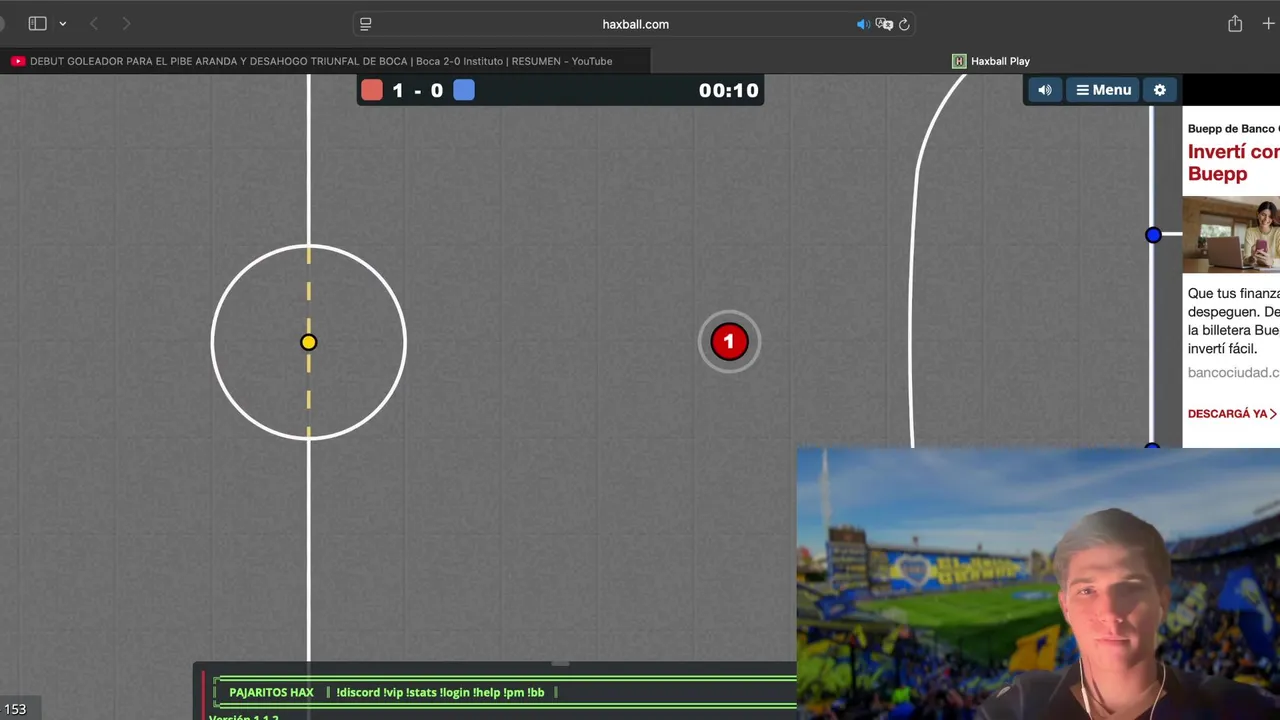Click the ad image of woman with phone
Screen dimensions: 1280x720
coord(1231,235)
